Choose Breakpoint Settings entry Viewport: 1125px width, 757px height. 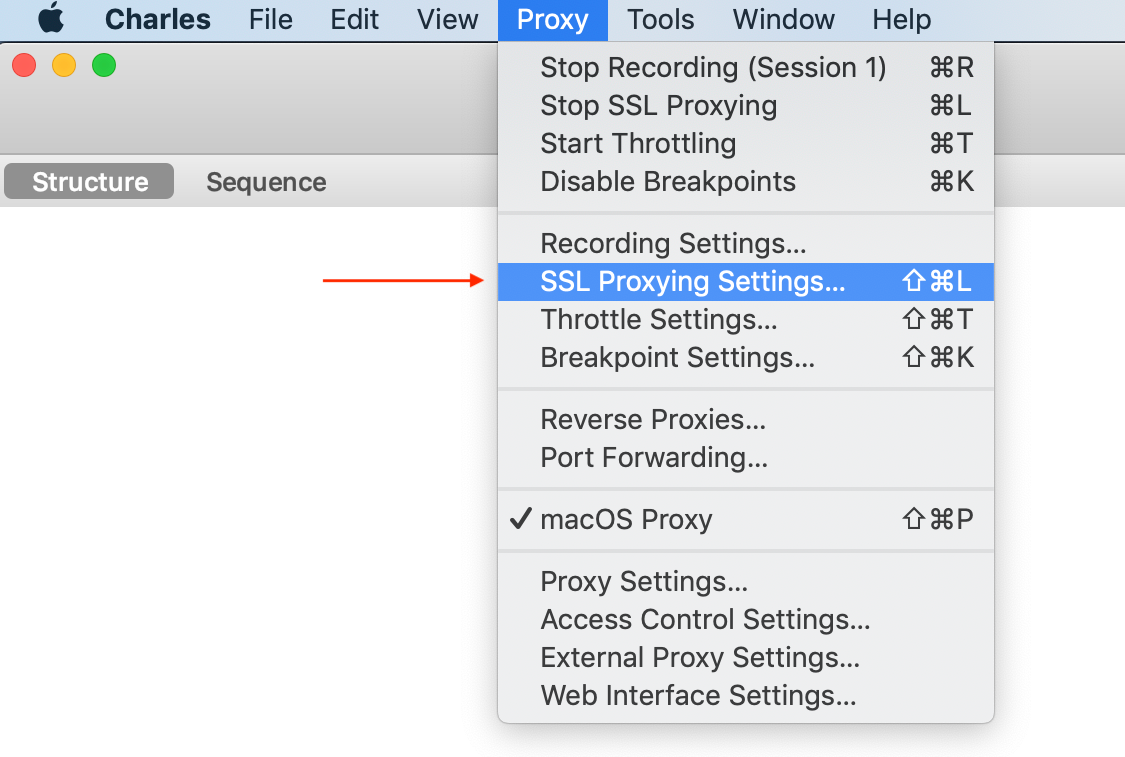(677, 358)
